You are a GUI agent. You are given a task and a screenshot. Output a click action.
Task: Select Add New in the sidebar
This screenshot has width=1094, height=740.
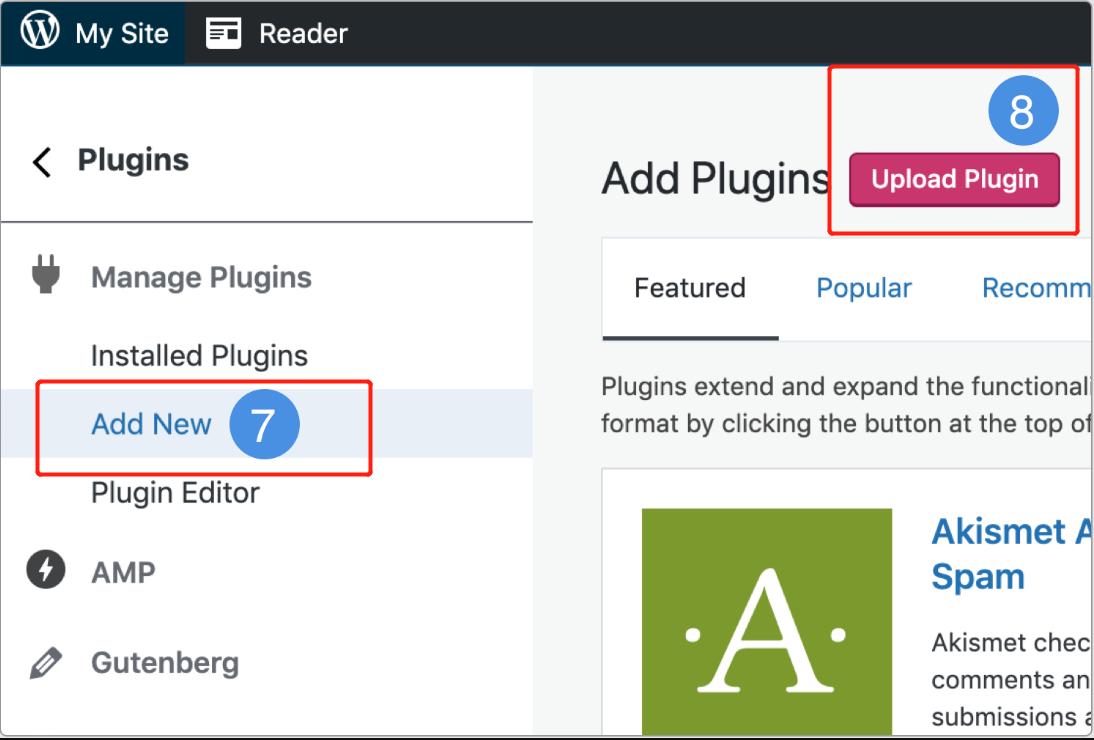(151, 424)
